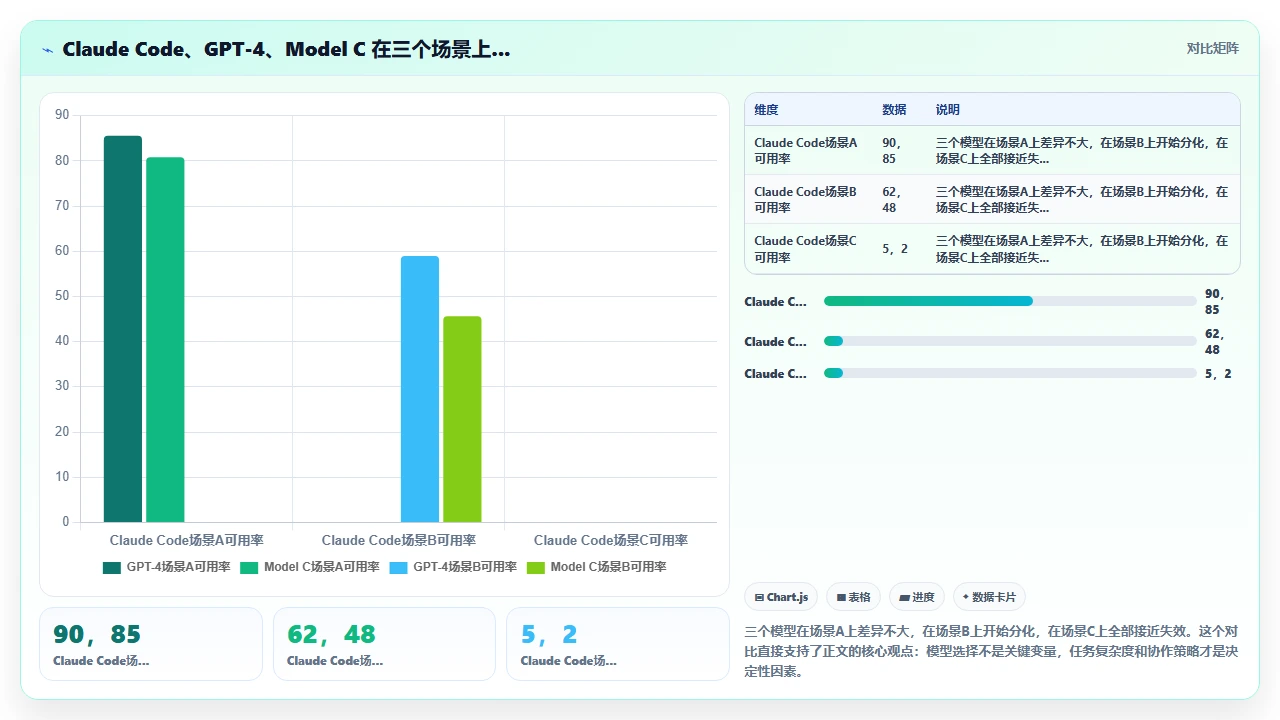Click the Claude Code场景B可用率 x-axis label
This screenshot has width=1280, height=720.
(399, 540)
